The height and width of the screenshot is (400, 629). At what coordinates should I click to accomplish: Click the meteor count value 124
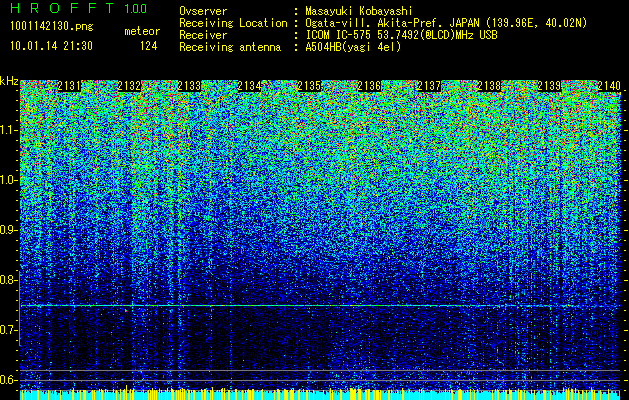(148, 46)
